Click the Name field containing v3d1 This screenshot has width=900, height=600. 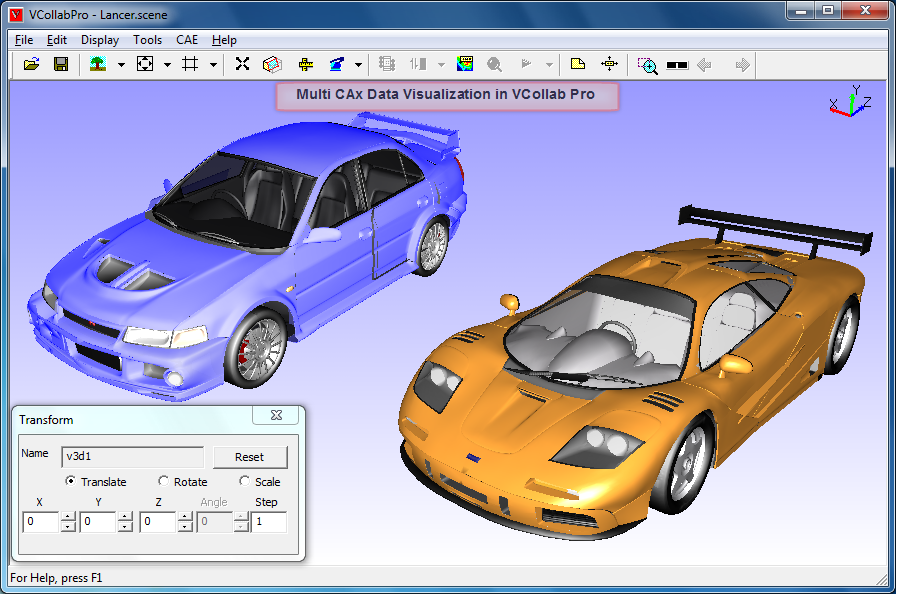point(133,457)
